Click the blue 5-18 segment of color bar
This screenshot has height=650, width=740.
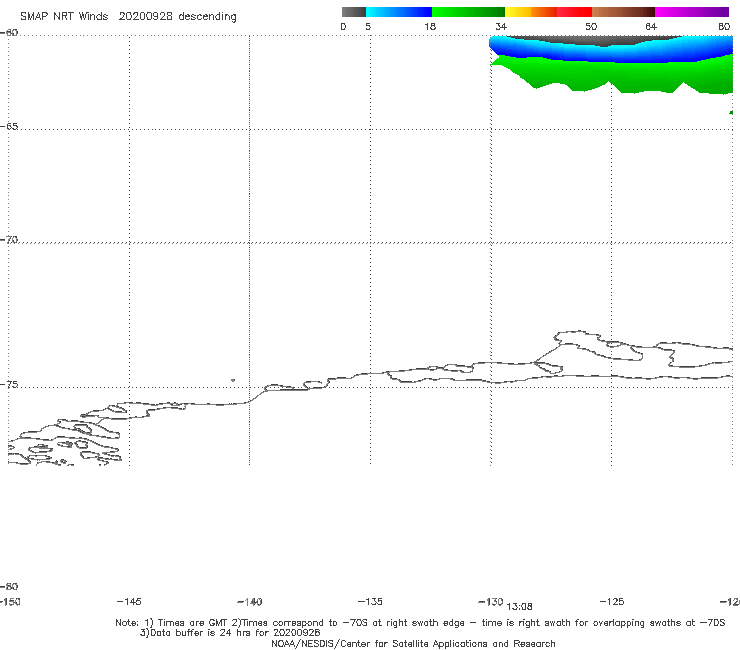pos(399,12)
